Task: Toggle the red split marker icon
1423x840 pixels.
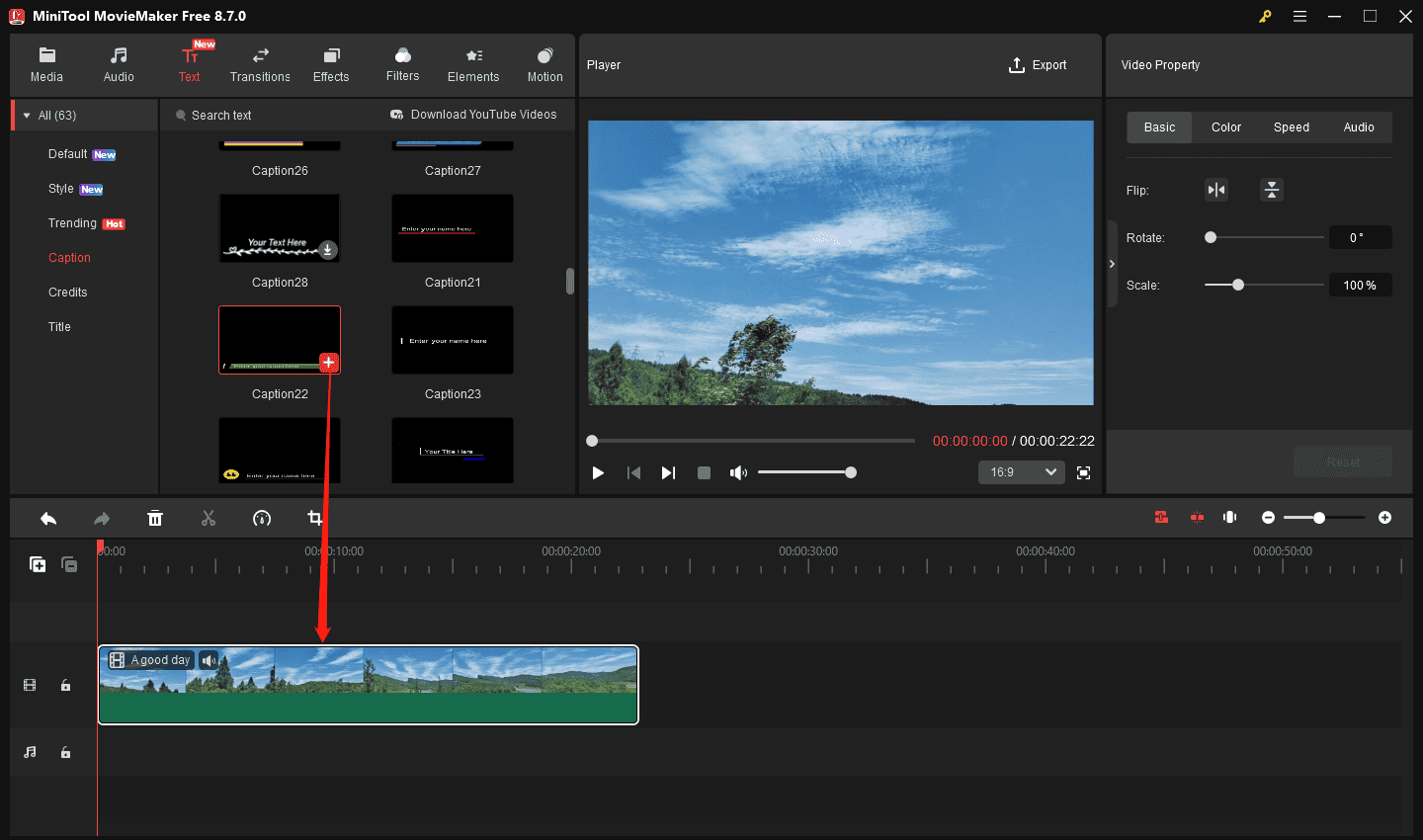Action: (x=1197, y=517)
